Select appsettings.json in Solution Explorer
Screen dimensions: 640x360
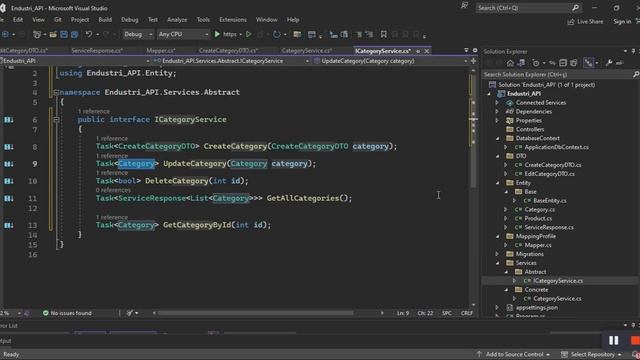[536, 307]
